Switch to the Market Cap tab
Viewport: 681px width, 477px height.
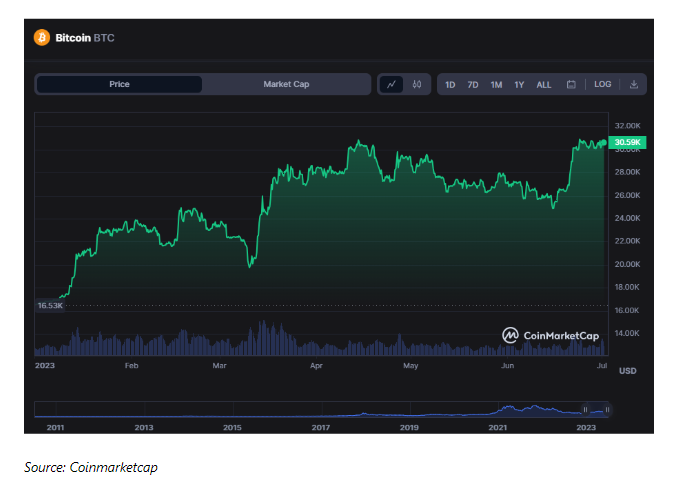click(286, 84)
